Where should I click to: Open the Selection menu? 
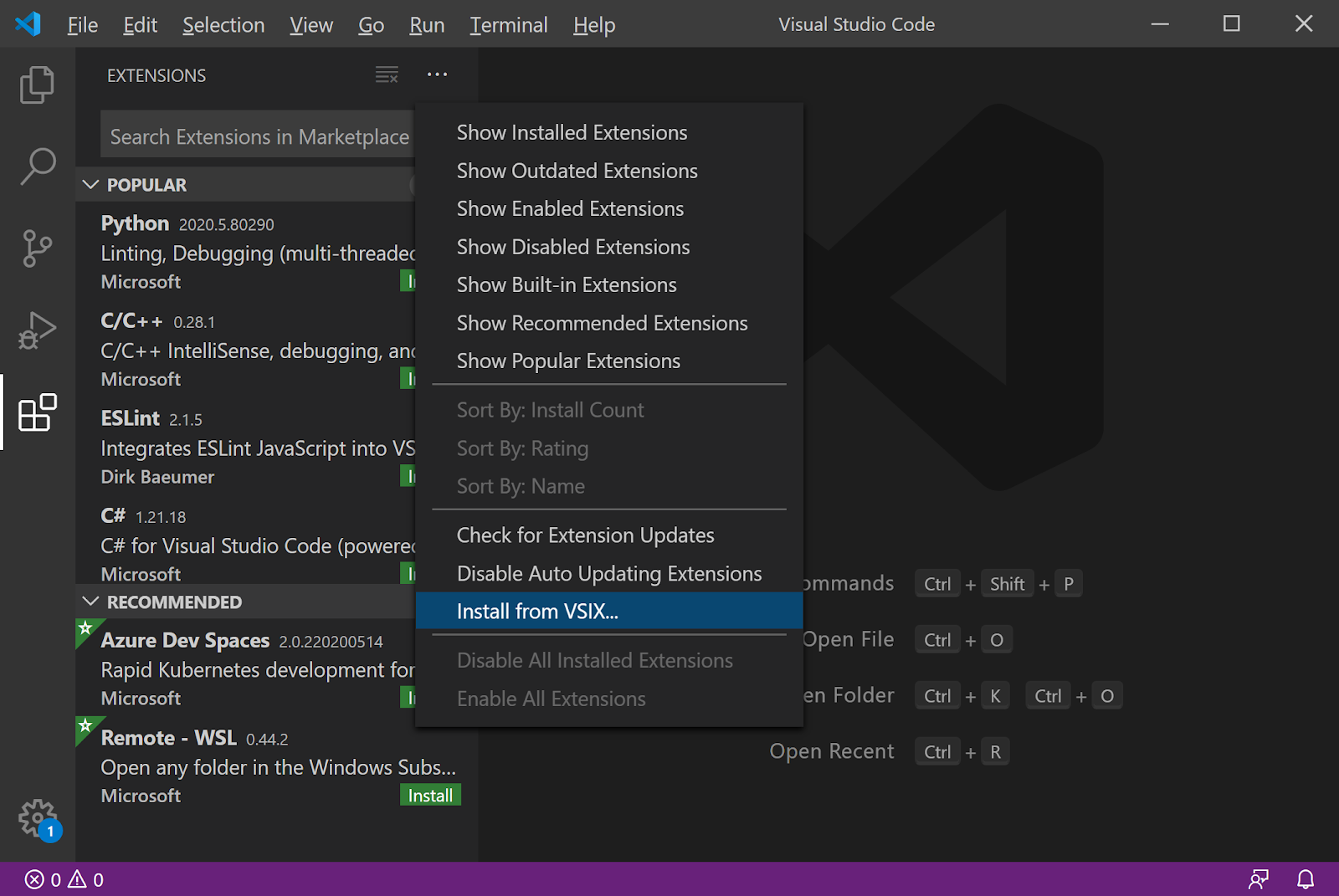click(223, 25)
